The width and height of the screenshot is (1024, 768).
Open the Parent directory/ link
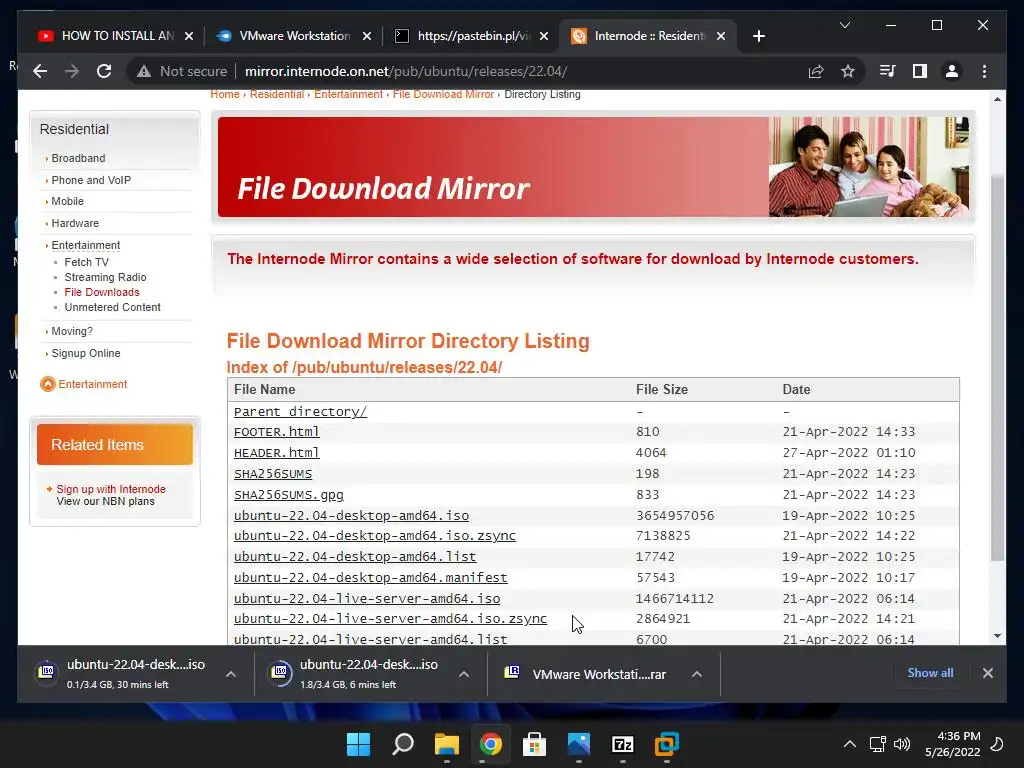pyautogui.click(x=300, y=411)
